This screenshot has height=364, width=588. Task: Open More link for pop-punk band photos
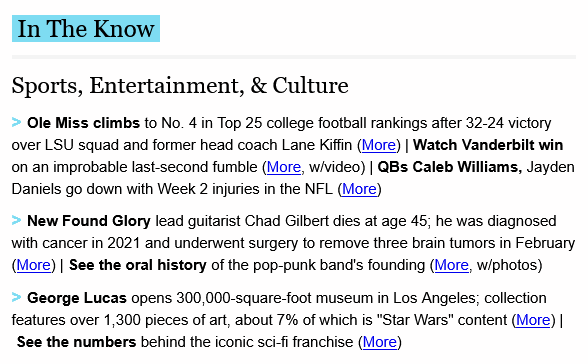pyautogui.click(x=452, y=265)
